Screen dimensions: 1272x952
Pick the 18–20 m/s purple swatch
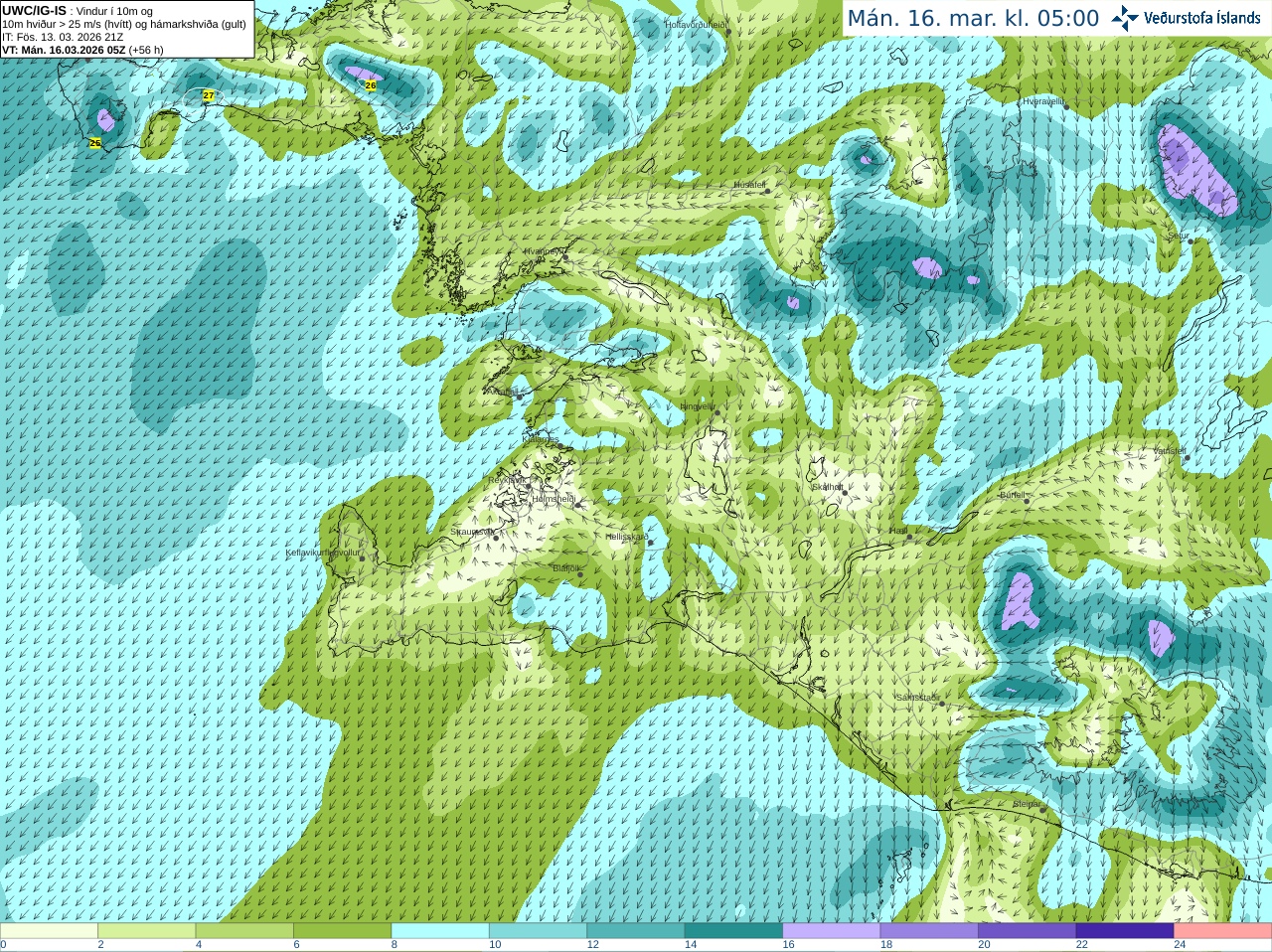(929, 931)
